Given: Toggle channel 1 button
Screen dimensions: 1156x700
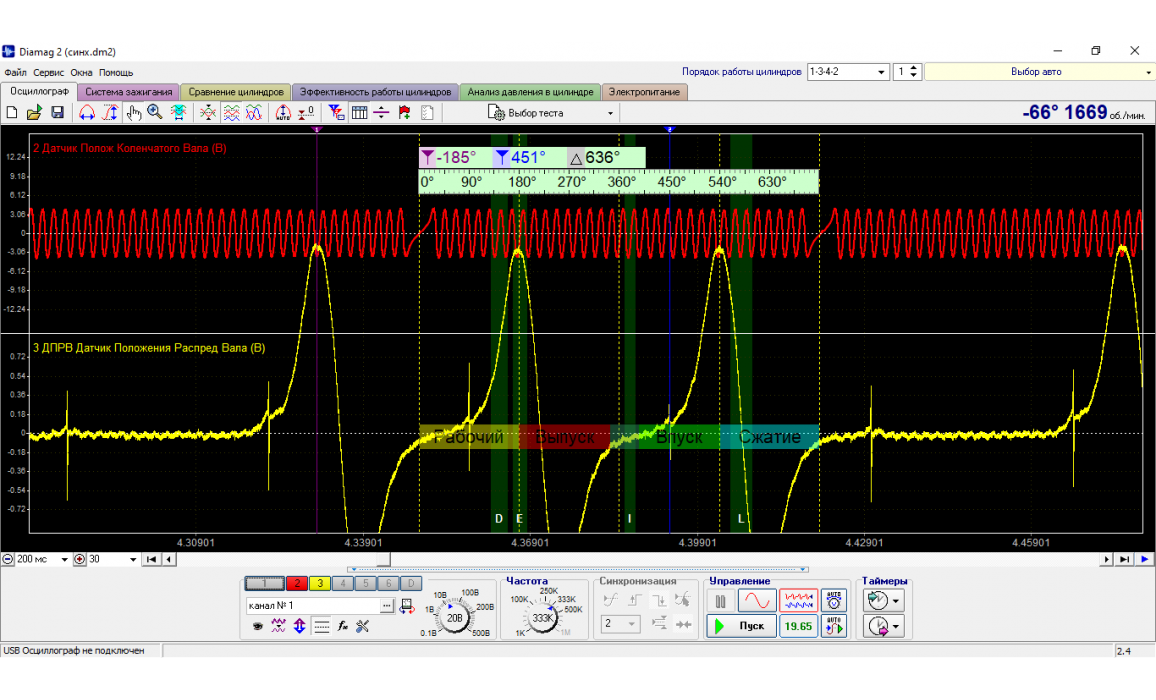Looking at the screenshot, I should [264, 583].
